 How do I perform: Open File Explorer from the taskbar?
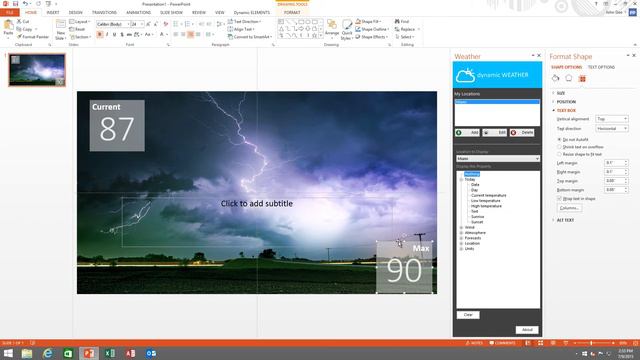click(27, 353)
